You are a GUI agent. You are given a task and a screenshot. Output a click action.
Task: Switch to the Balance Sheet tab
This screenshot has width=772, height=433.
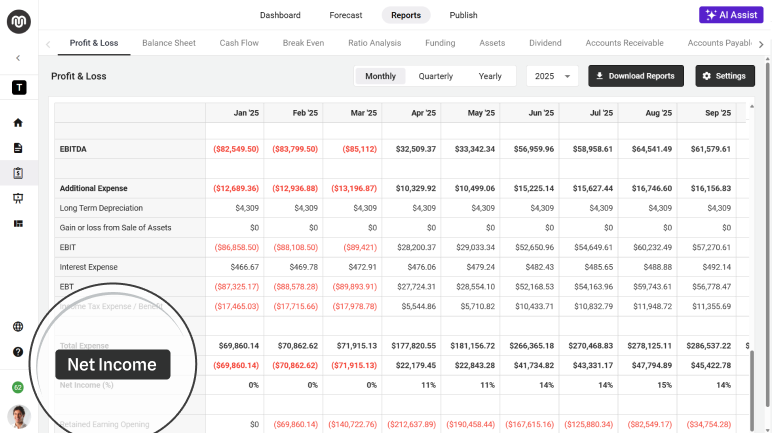tap(169, 43)
